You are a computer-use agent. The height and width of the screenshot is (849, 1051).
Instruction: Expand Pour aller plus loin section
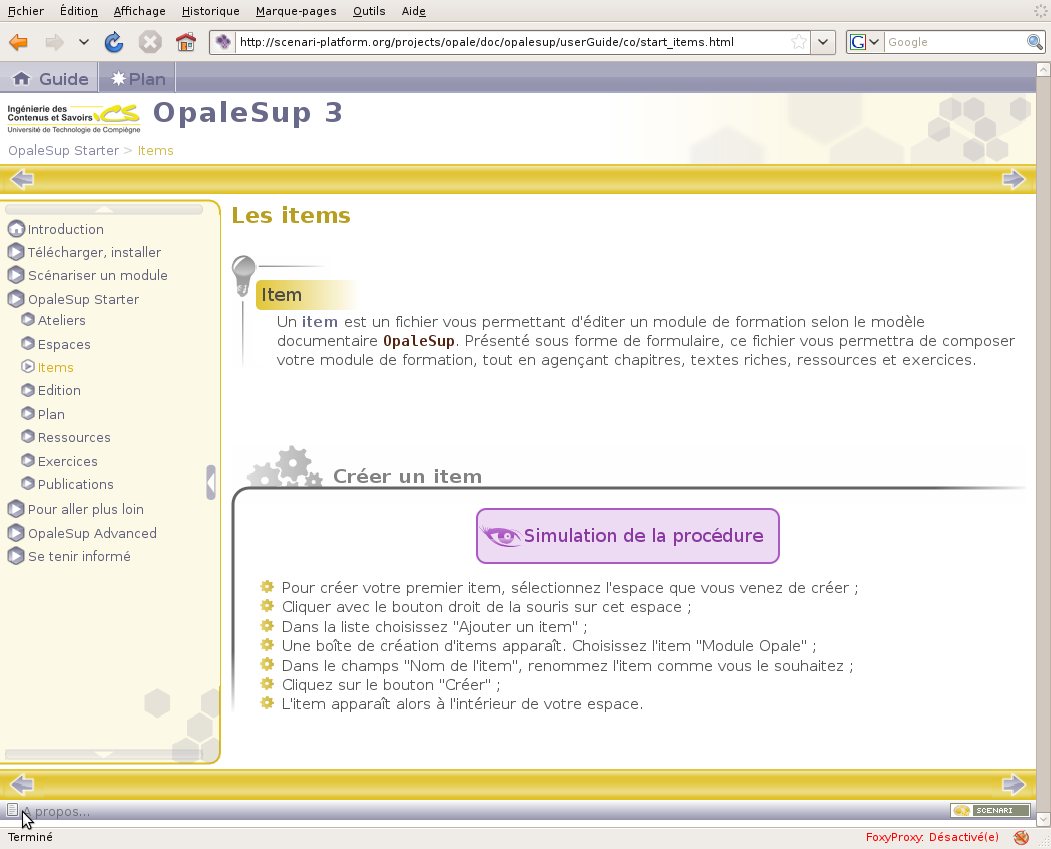coord(86,509)
